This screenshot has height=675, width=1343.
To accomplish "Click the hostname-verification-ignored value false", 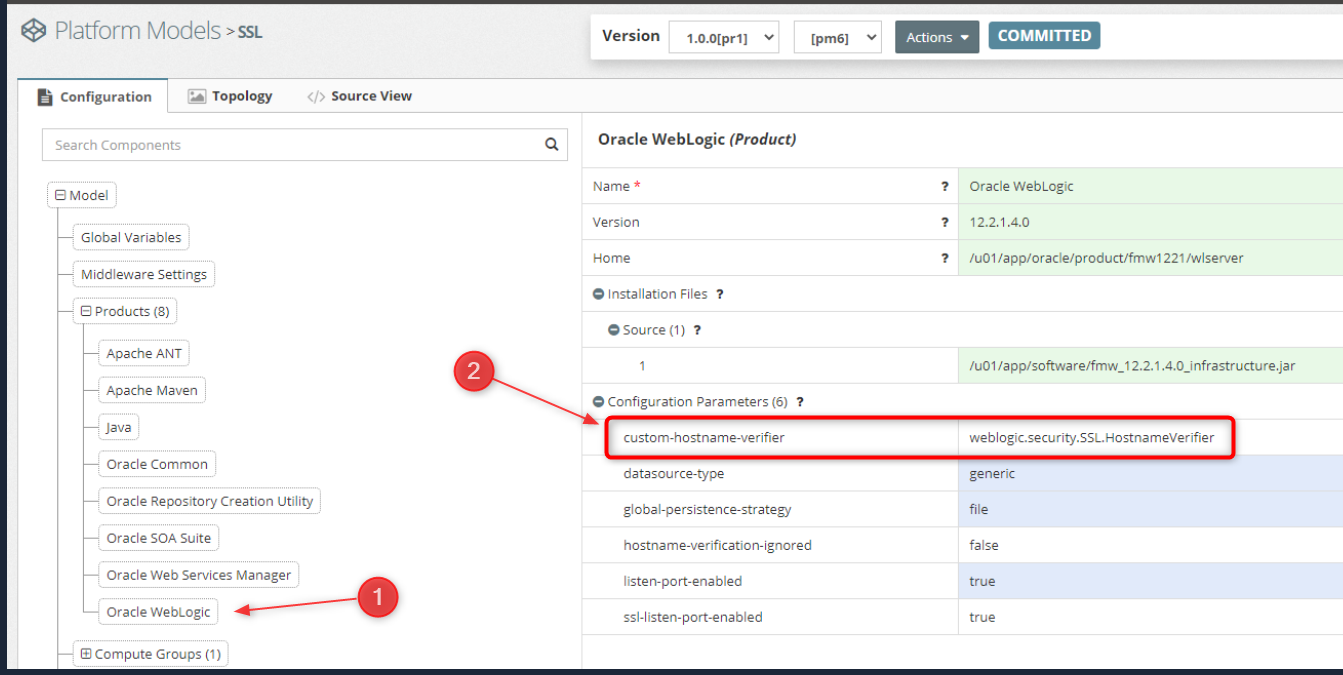I will click(x=1150, y=546).
